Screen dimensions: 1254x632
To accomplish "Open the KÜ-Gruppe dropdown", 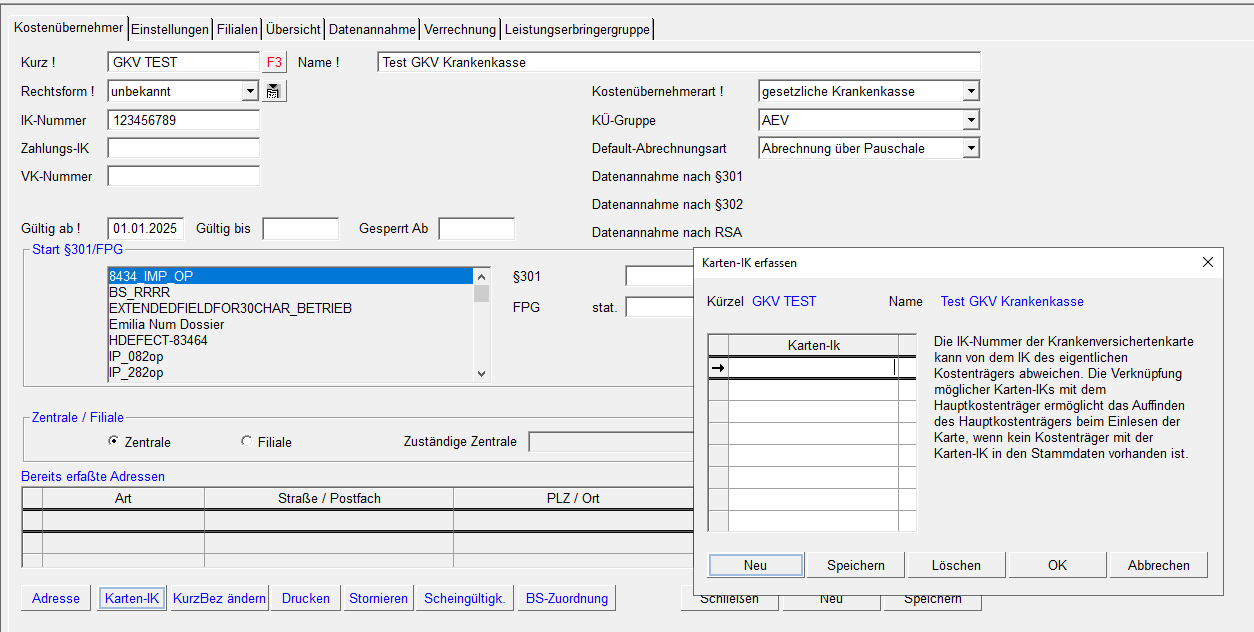I will click(x=970, y=120).
